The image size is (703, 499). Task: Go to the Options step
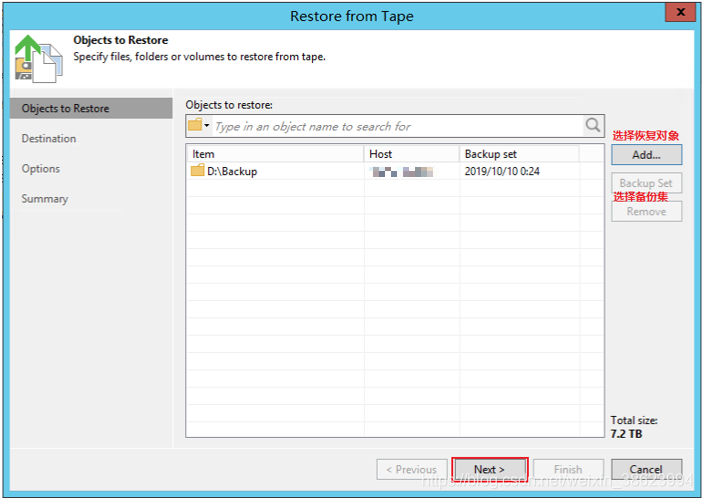point(41,169)
